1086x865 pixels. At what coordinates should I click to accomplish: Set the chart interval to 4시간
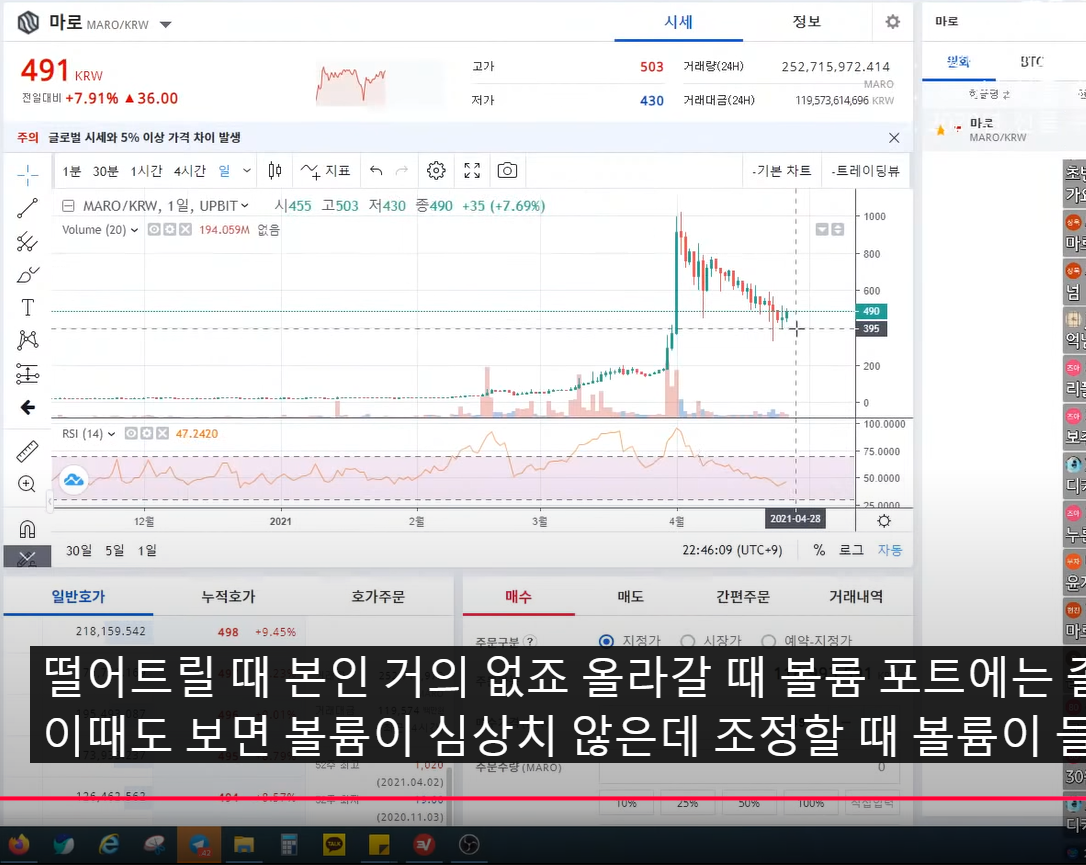tap(190, 171)
